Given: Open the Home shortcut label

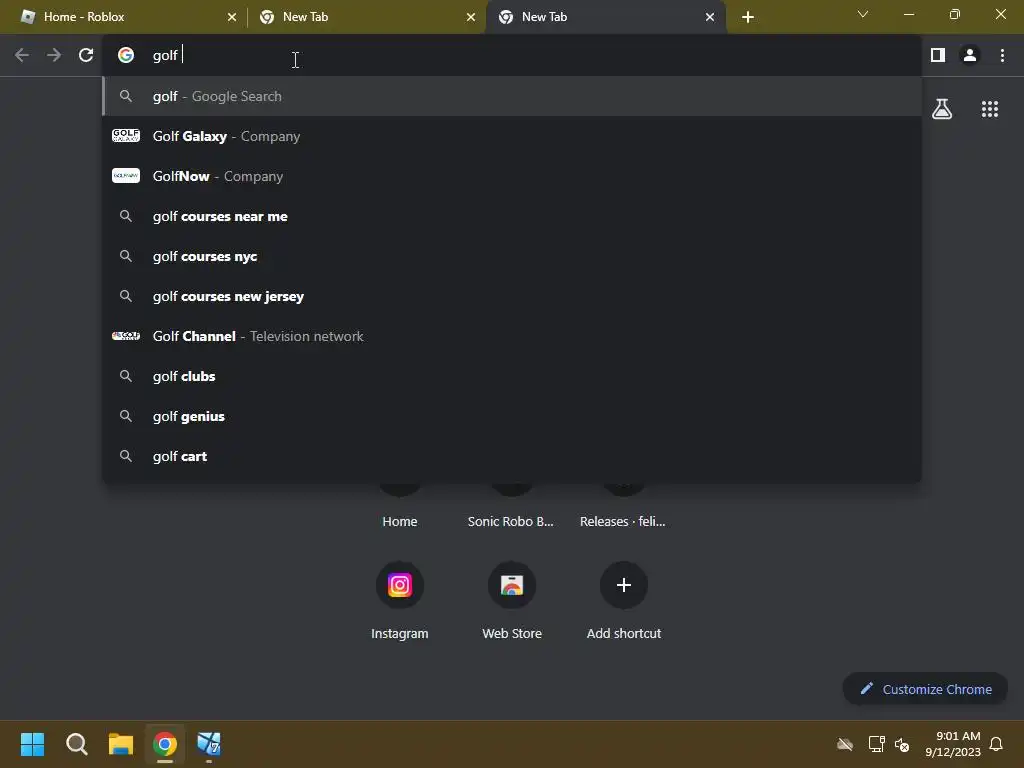Looking at the screenshot, I should tap(400, 521).
